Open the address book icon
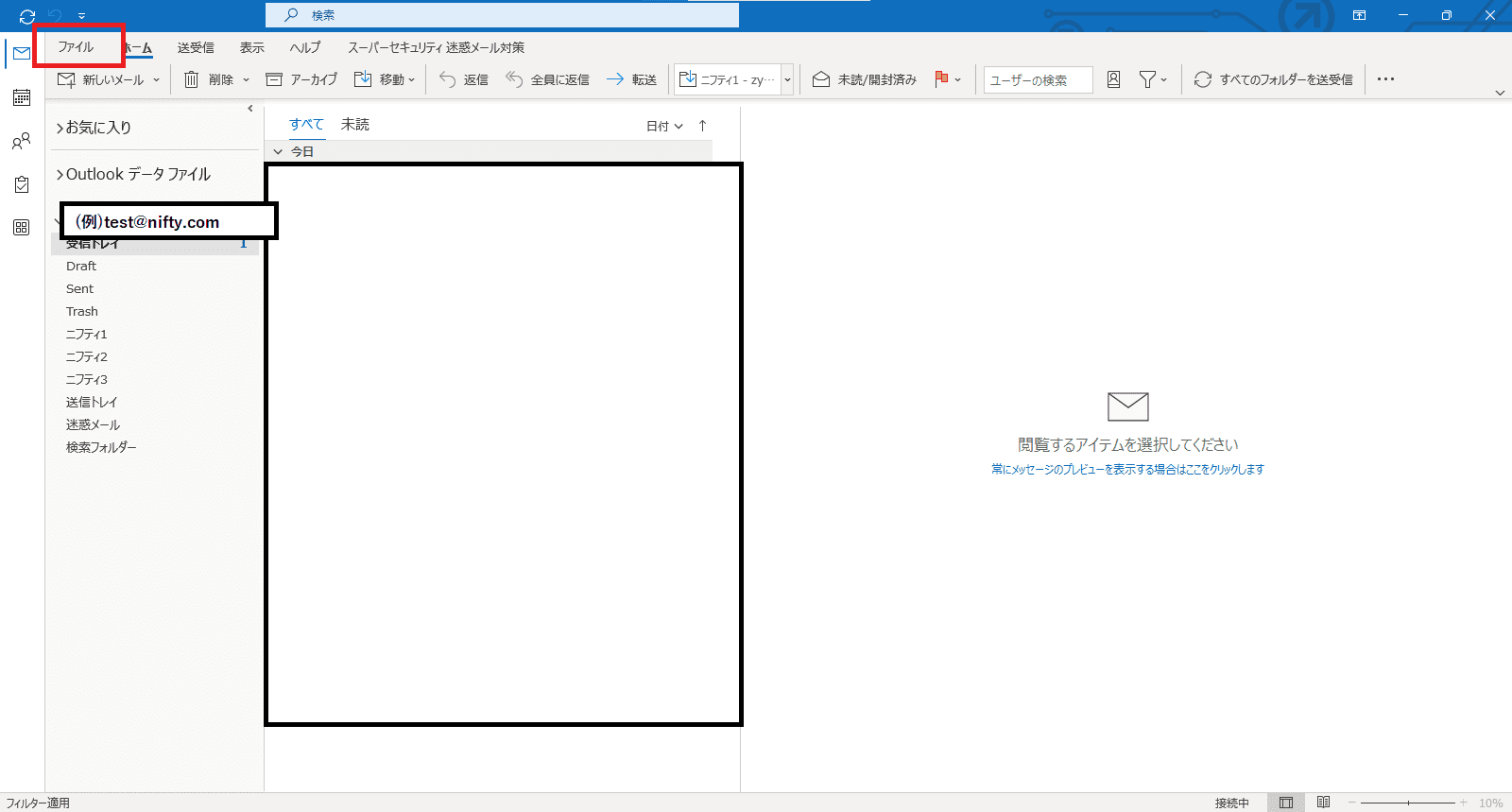The height and width of the screenshot is (812, 1512). (x=1113, y=80)
